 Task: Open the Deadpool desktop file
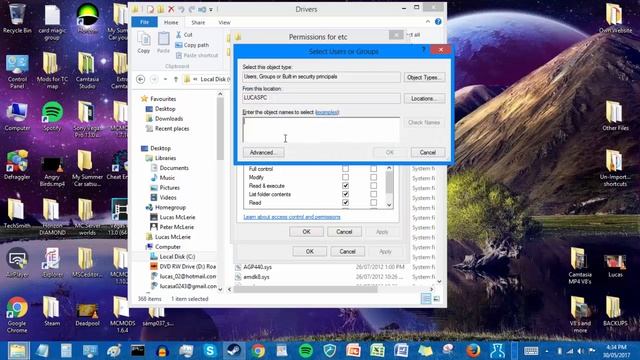click(87, 314)
